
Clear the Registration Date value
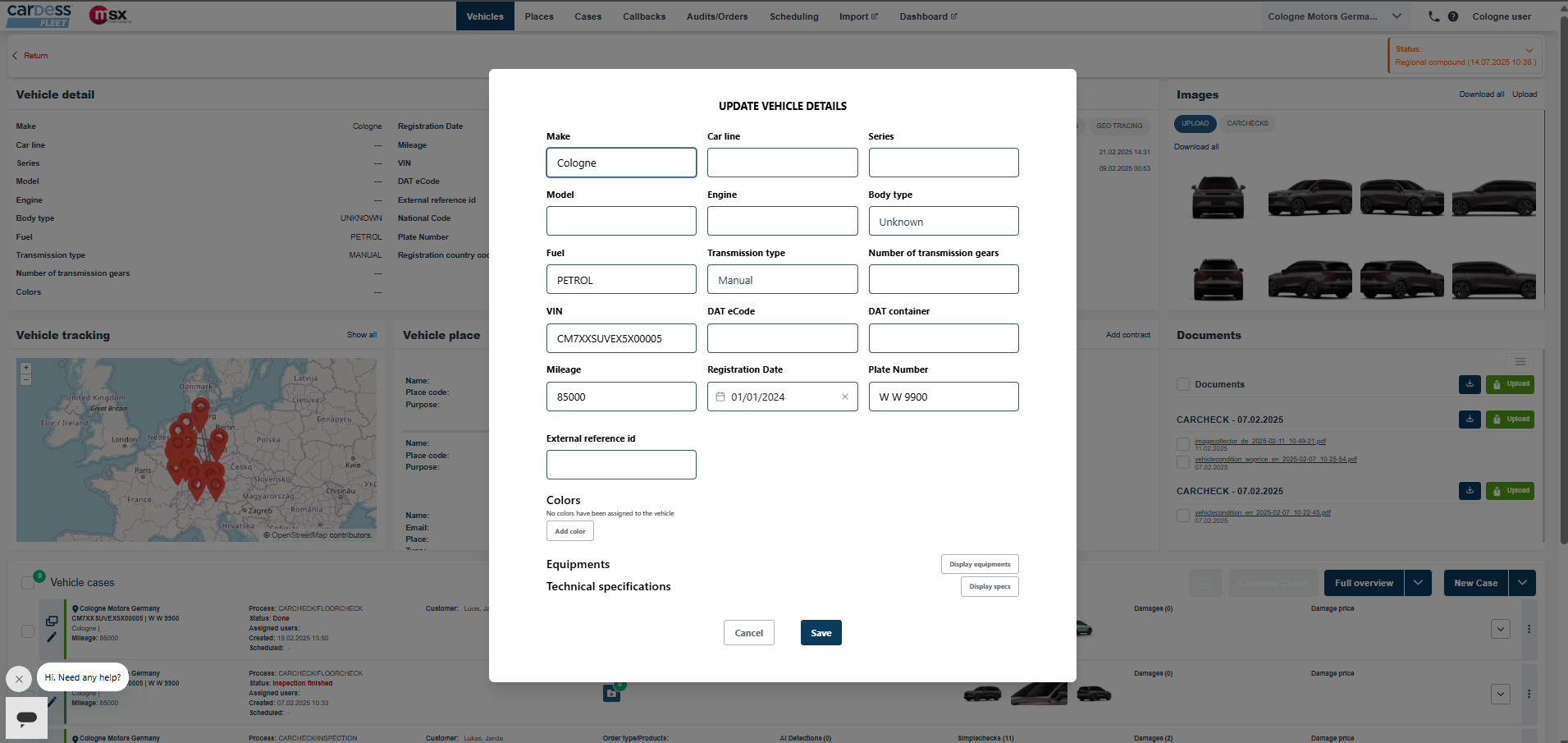click(844, 397)
